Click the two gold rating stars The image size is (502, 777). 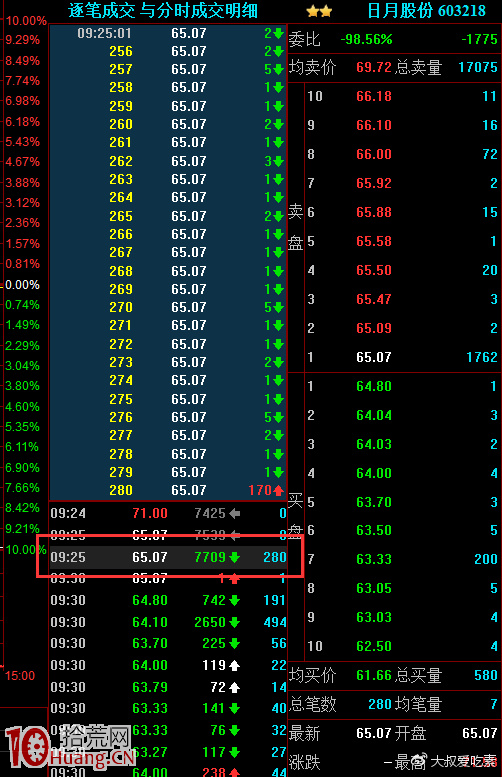(319, 11)
